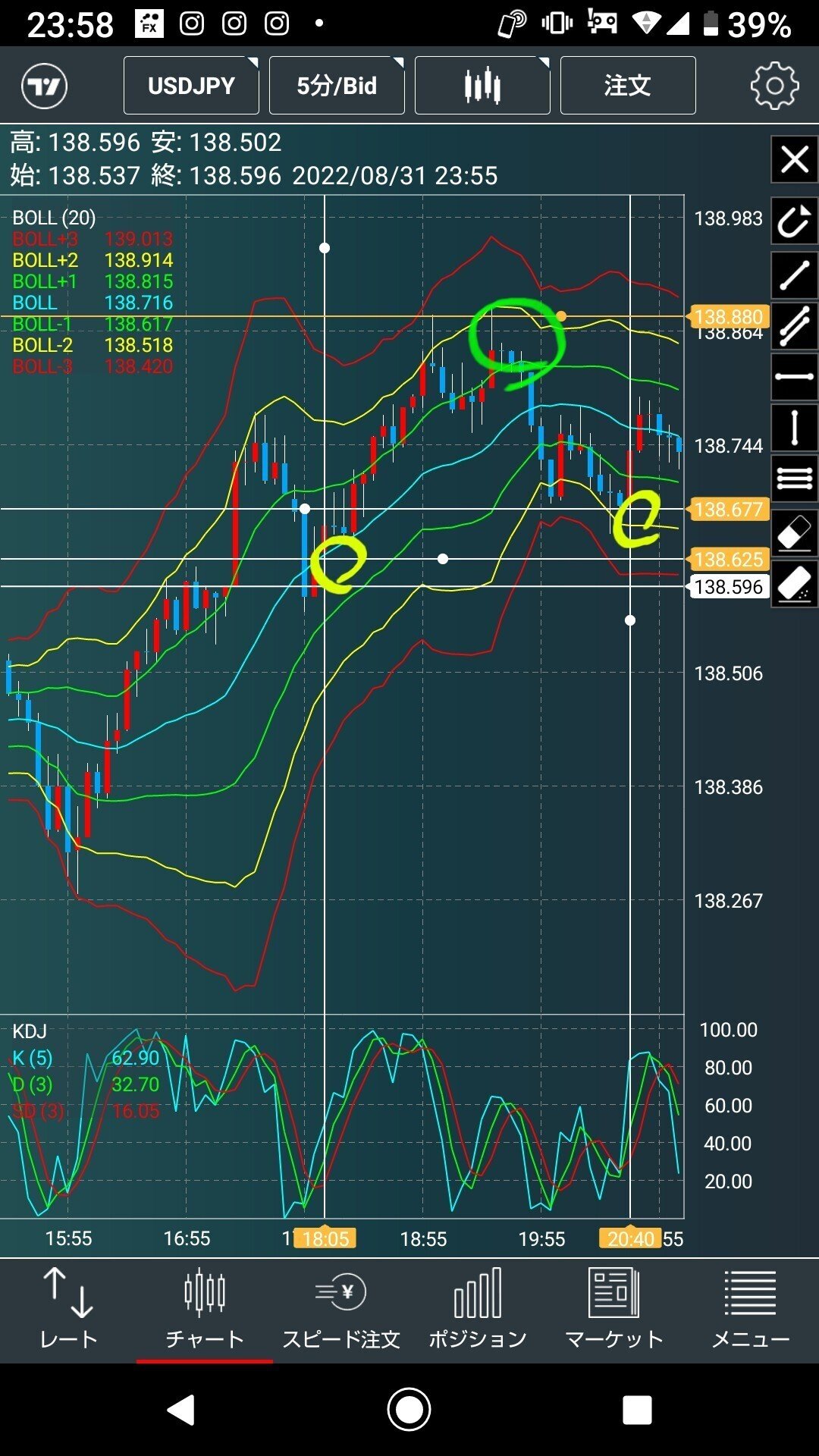Tap the Android recent apps button
The image size is (819, 1456).
[637, 1410]
